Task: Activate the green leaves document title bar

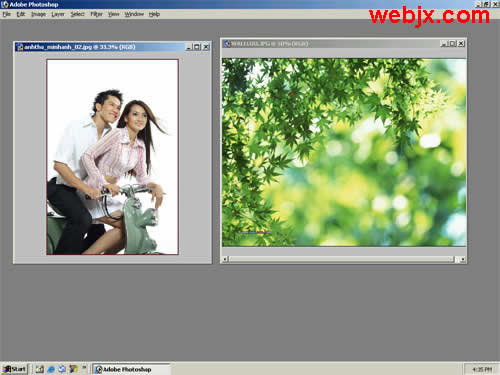Action: [344, 44]
